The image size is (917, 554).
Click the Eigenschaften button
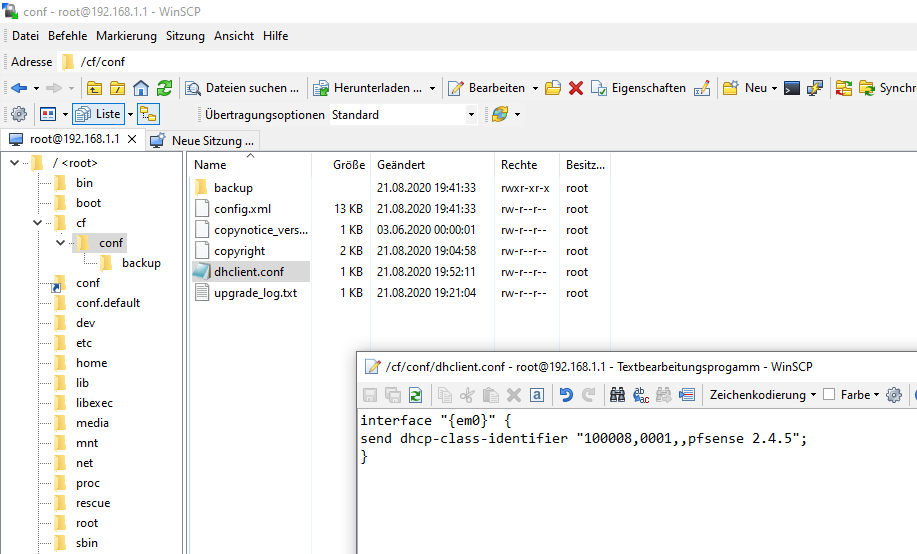coord(638,88)
